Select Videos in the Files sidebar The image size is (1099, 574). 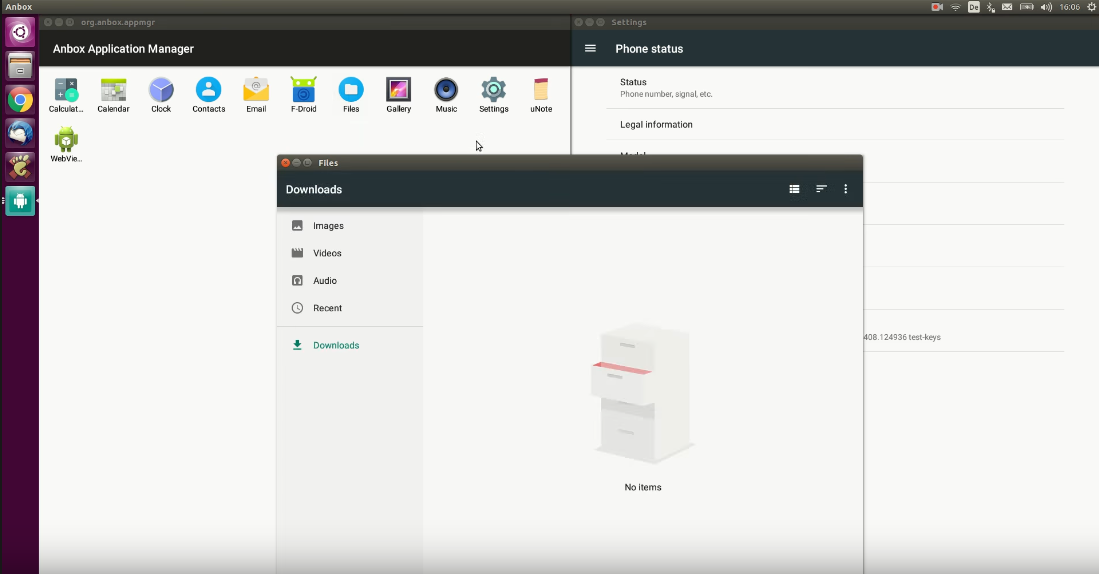click(327, 253)
